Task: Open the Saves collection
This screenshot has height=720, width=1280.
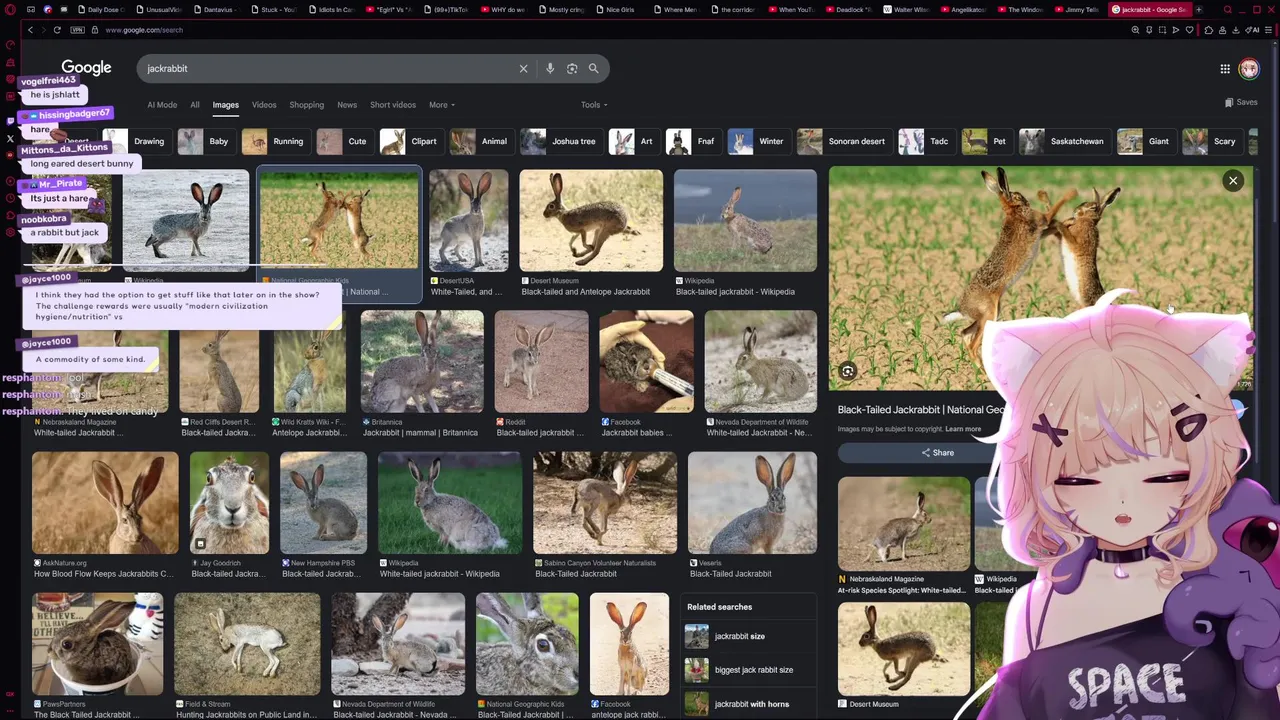Action: 1241,102
